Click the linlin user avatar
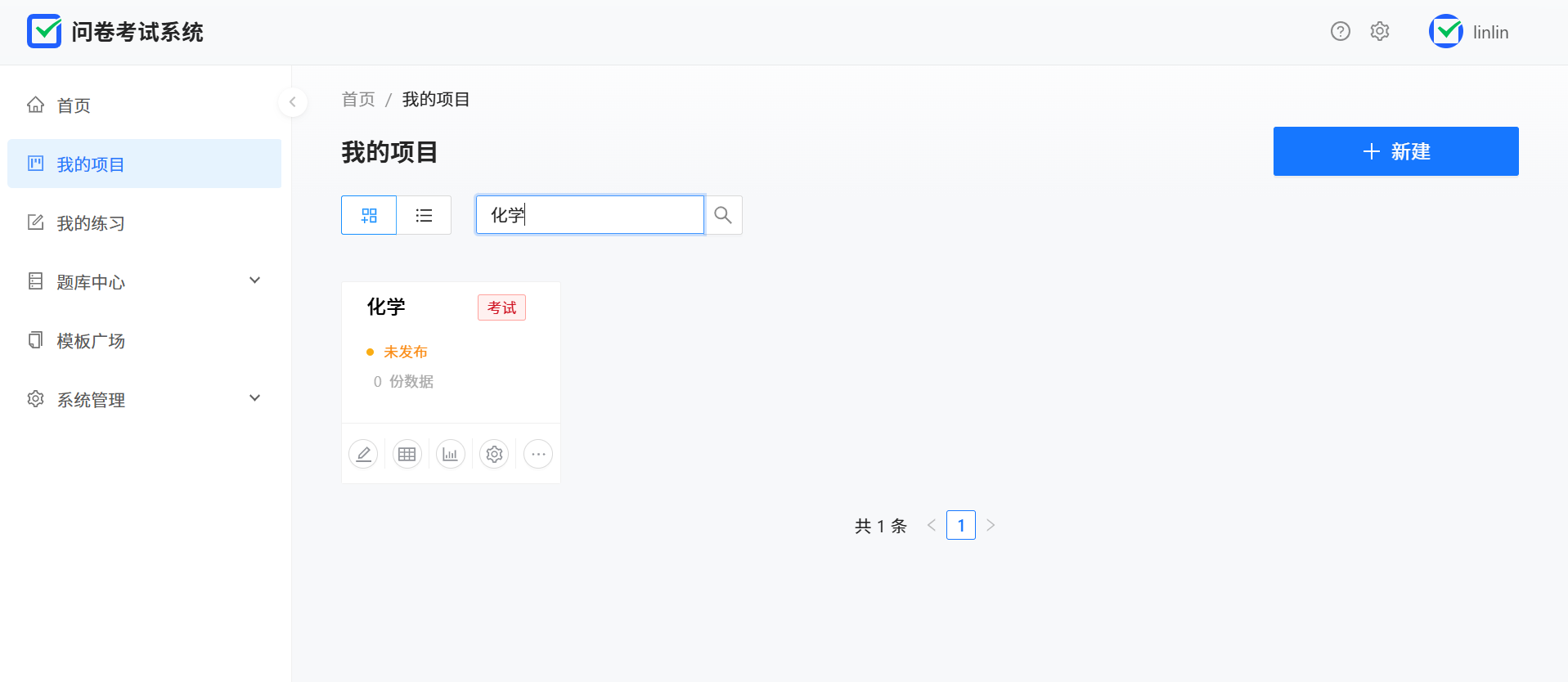Image resolution: width=1568 pixels, height=682 pixels. point(1446,31)
